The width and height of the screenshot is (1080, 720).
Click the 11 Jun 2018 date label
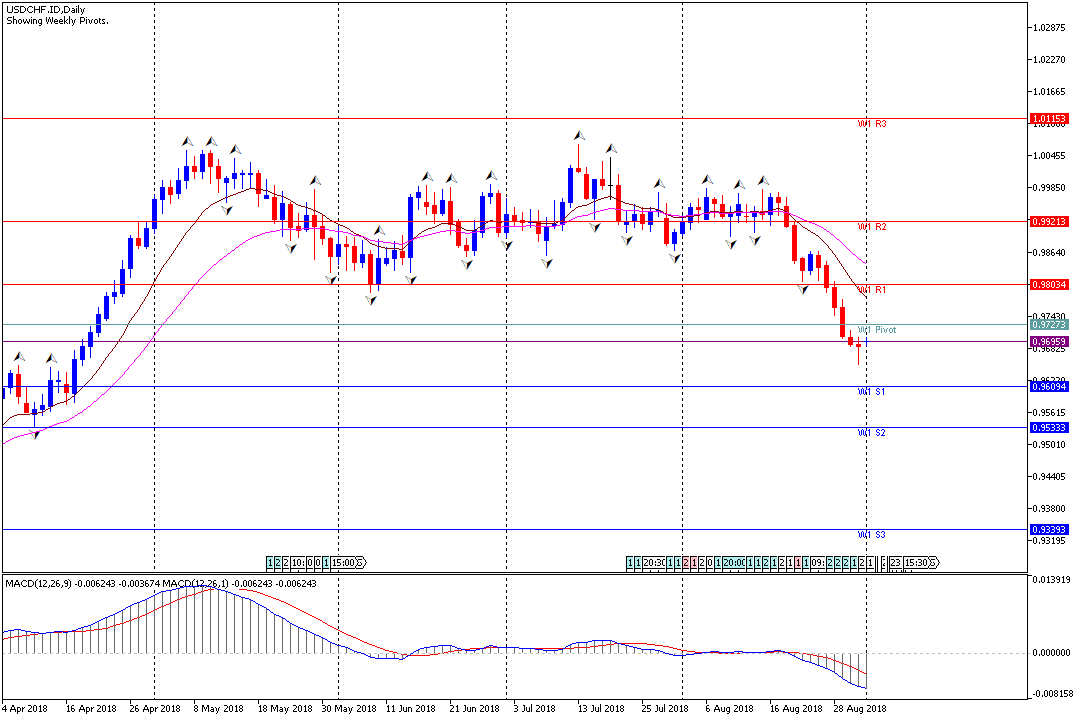[411, 708]
